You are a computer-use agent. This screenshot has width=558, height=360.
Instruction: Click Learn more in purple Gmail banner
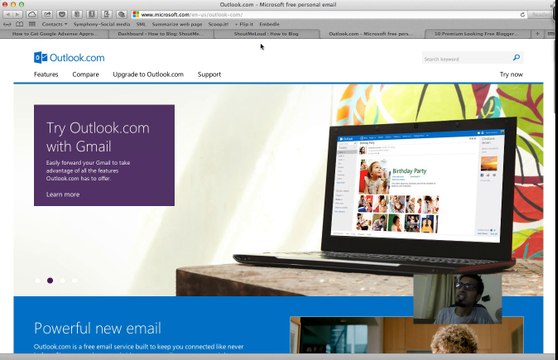(63, 194)
